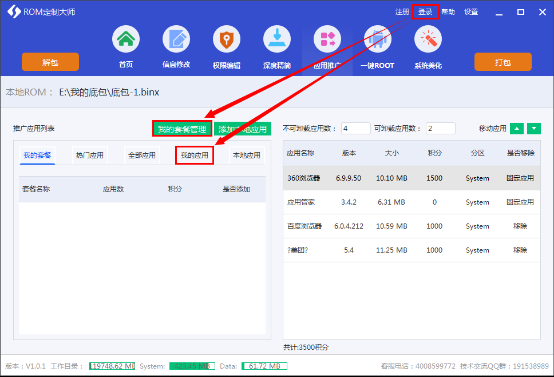Open the 首页 home icon
554x377 pixels.
point(126,39)
